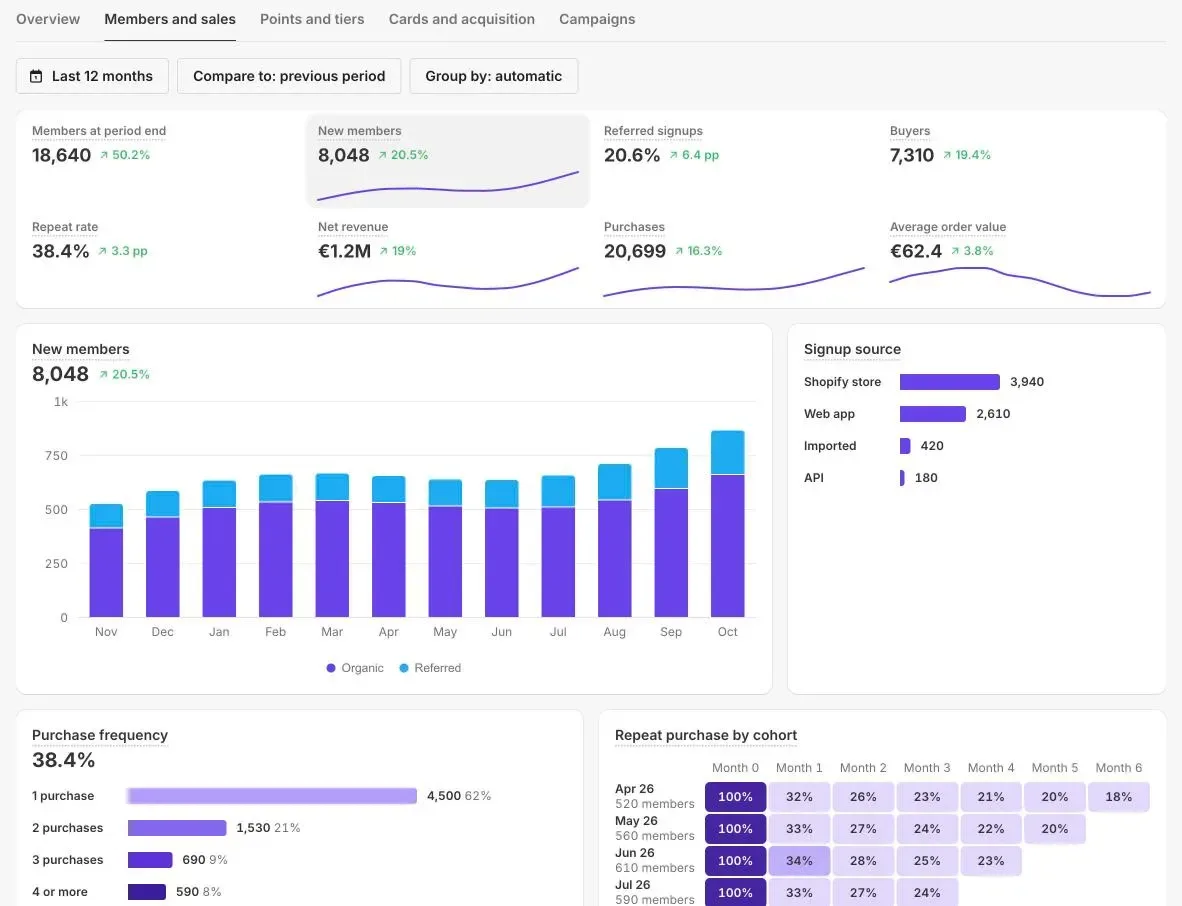The image size is (1182, 906).
Task: Go to the Campaigns tab
Action: pyautogui.click(x=597, y=19)
